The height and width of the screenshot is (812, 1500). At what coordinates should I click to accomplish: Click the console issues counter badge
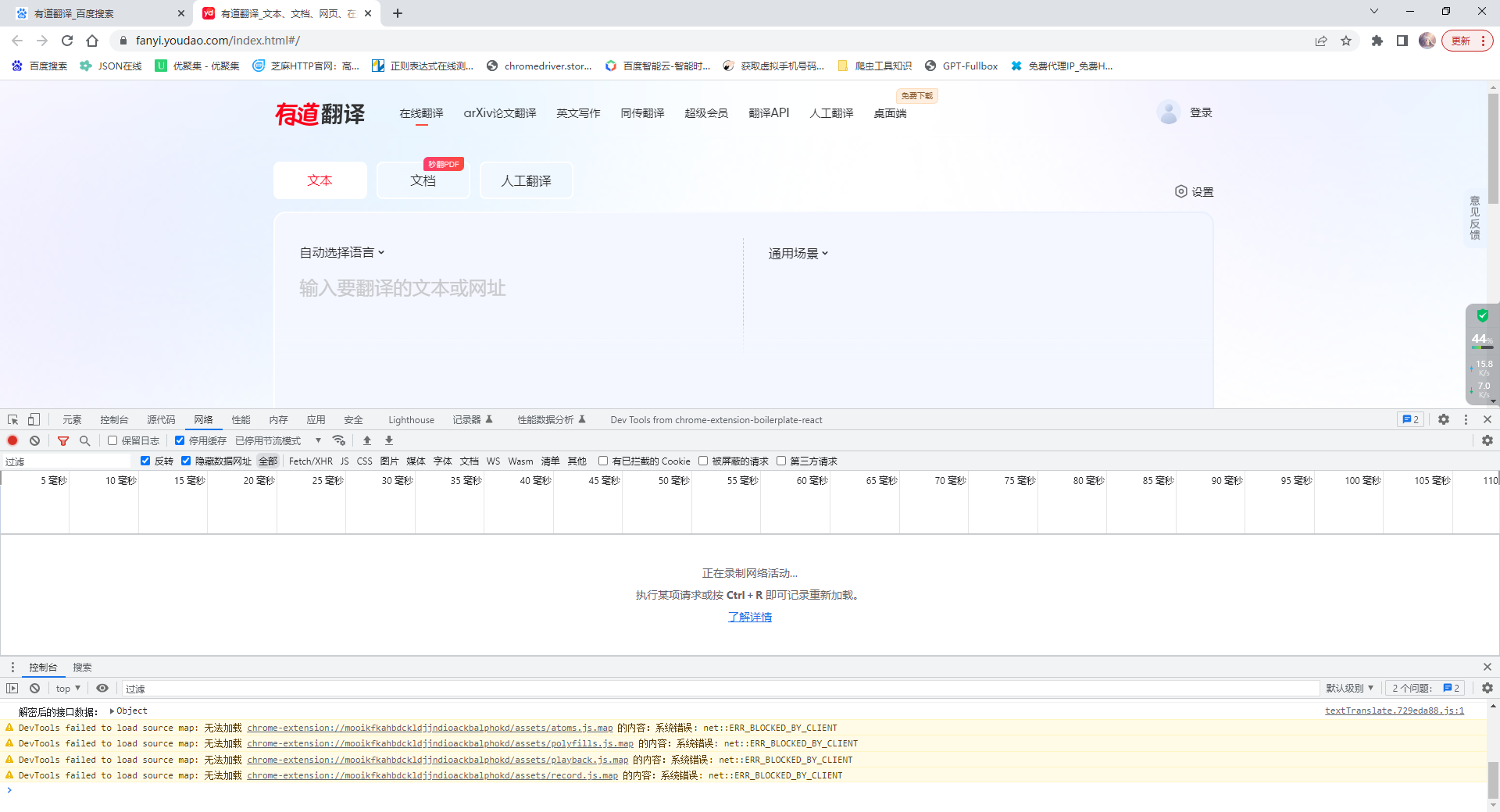coord(1427,689)
